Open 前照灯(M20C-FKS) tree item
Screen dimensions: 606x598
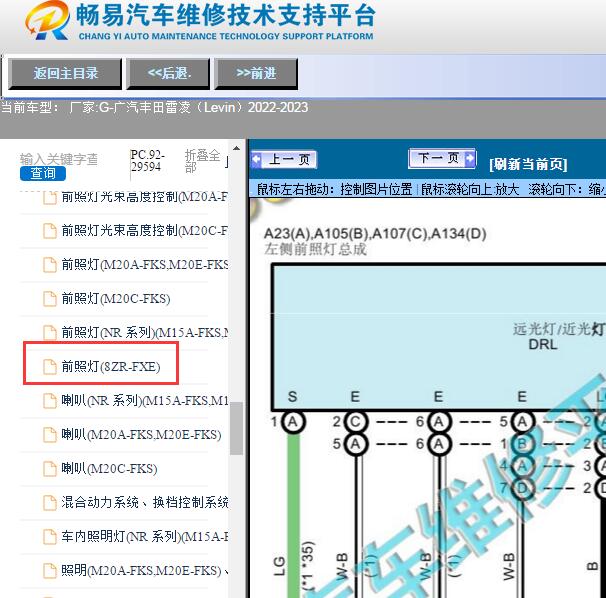[116, 298]
